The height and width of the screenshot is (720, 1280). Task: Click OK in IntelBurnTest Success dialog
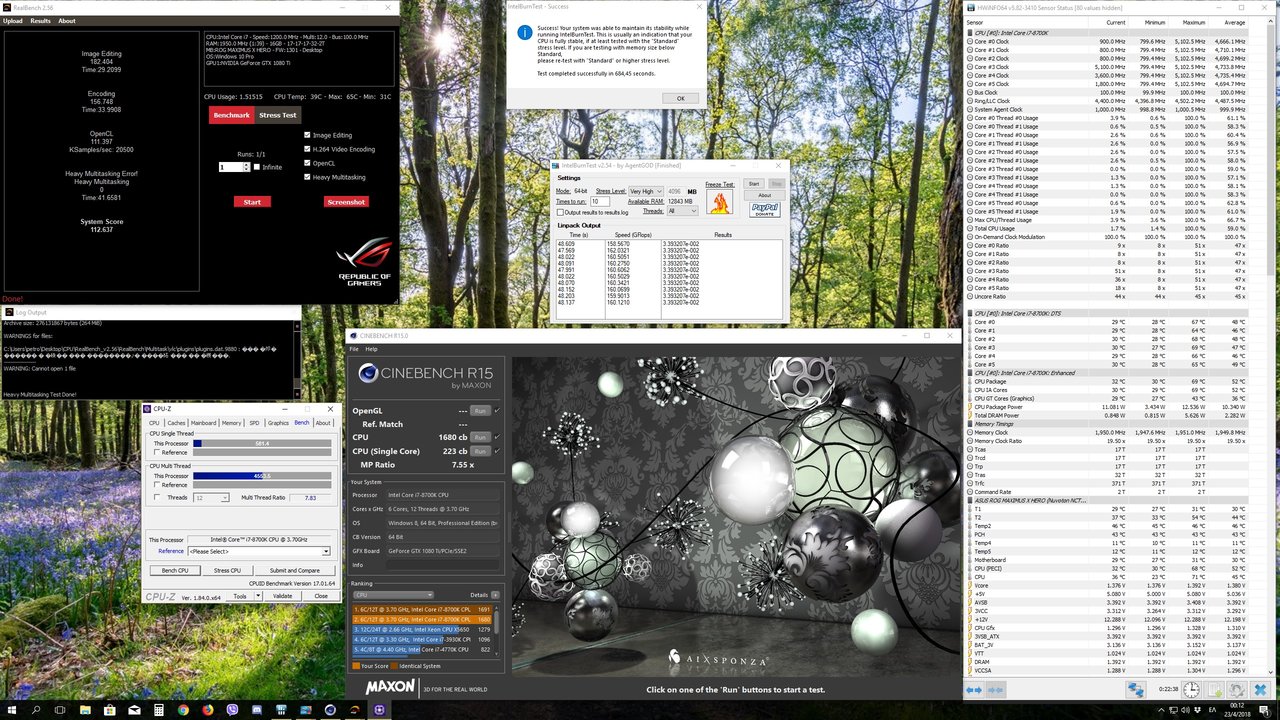point(680,98)
